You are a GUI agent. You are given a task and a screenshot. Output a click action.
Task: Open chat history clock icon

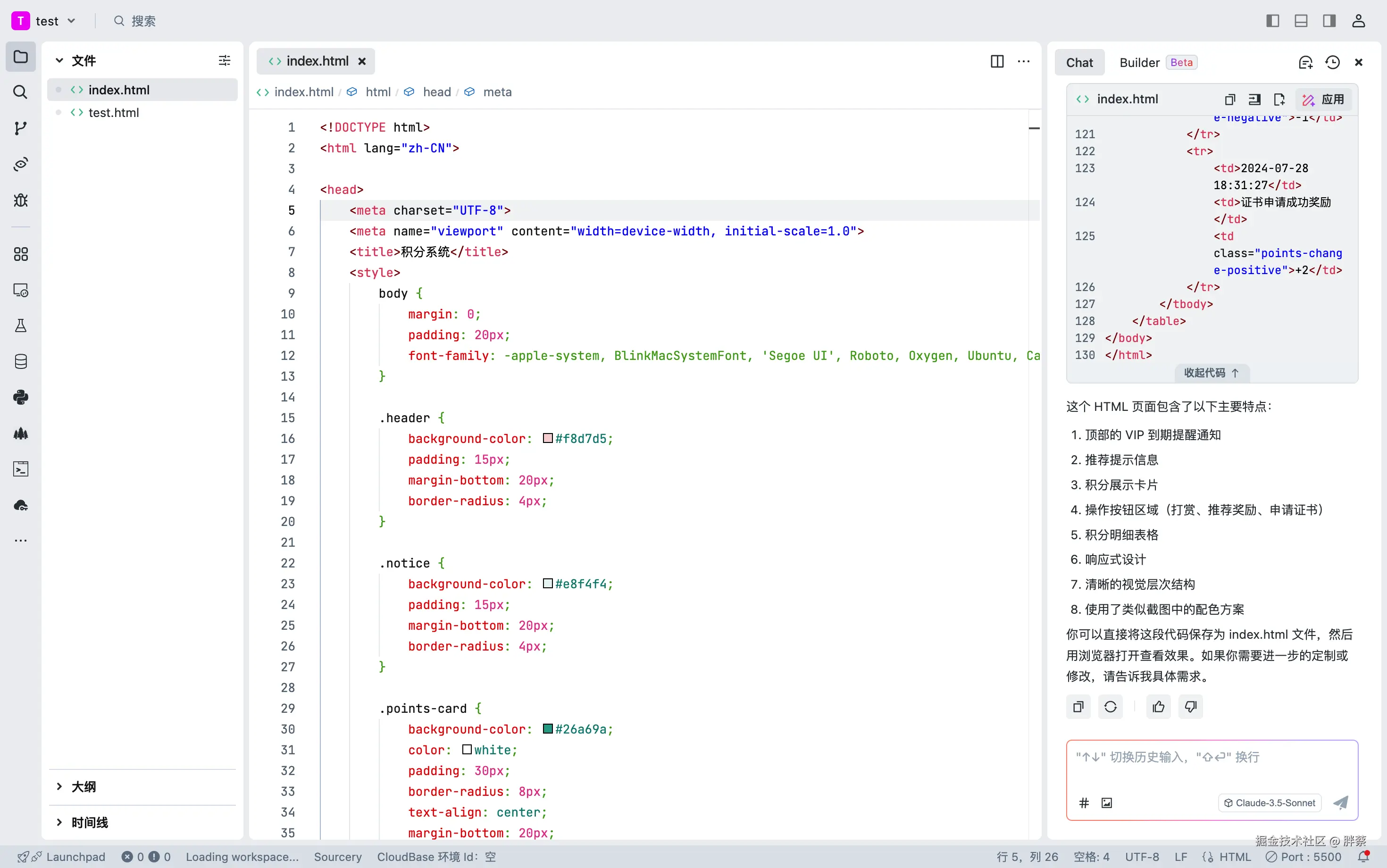click(x=1332, y=63)
